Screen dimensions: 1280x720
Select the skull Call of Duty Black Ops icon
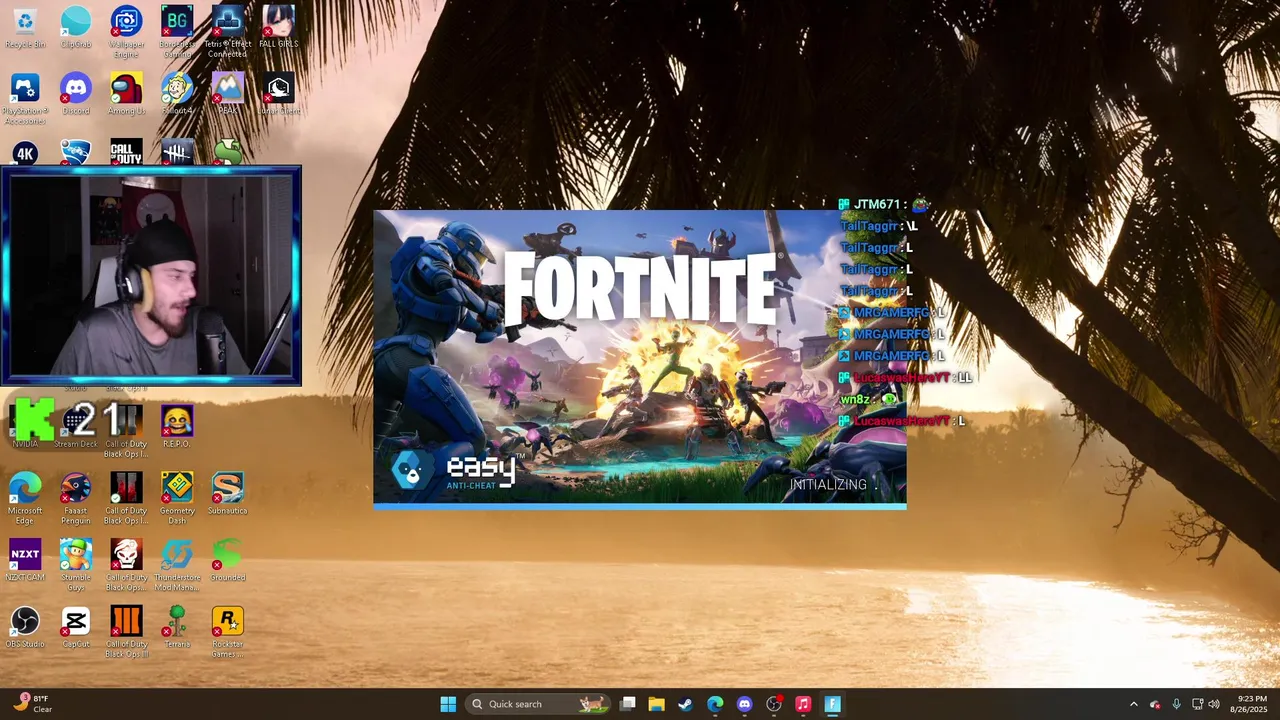tap(126, 564)
